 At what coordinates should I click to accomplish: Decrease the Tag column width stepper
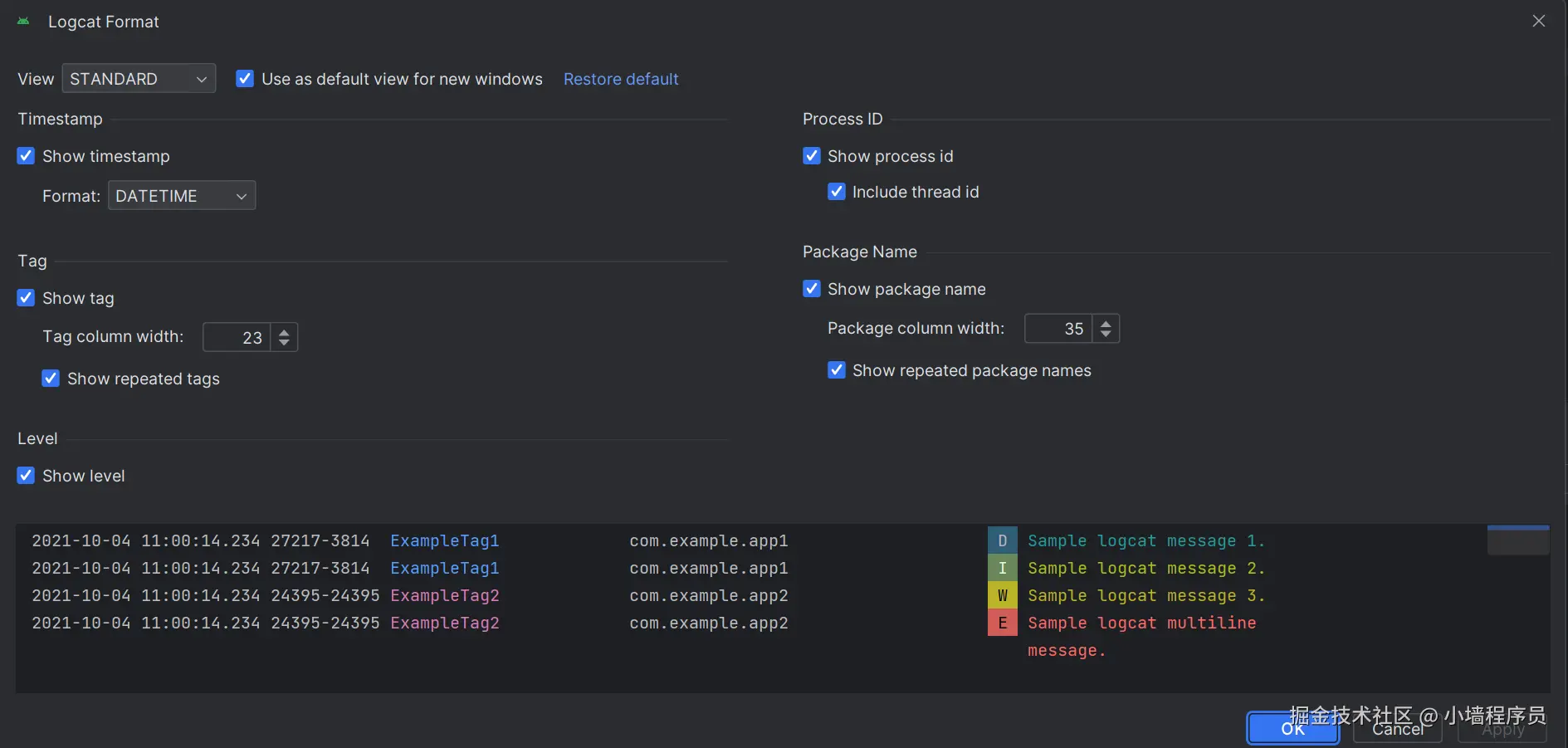[284, 342]
